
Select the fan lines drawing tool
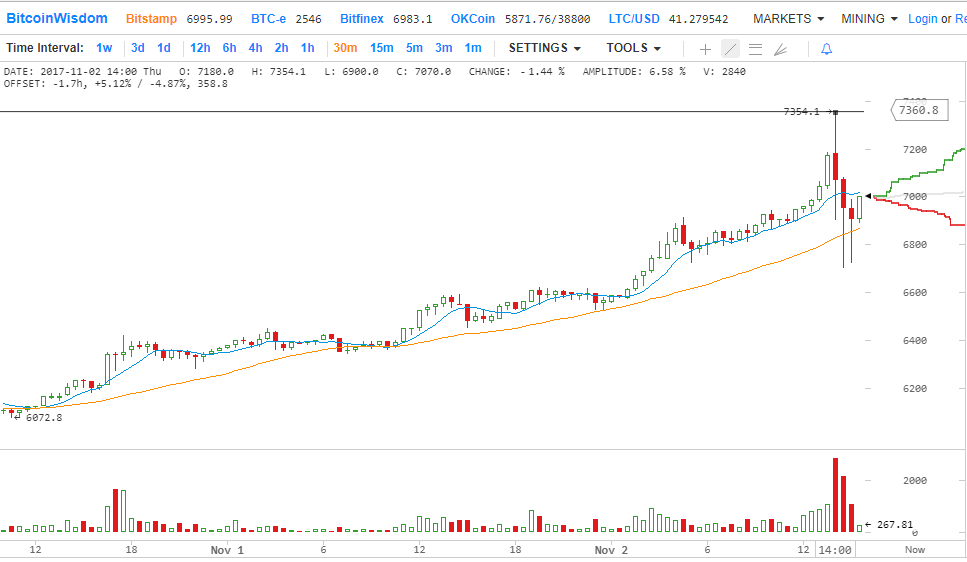[781, 49]
